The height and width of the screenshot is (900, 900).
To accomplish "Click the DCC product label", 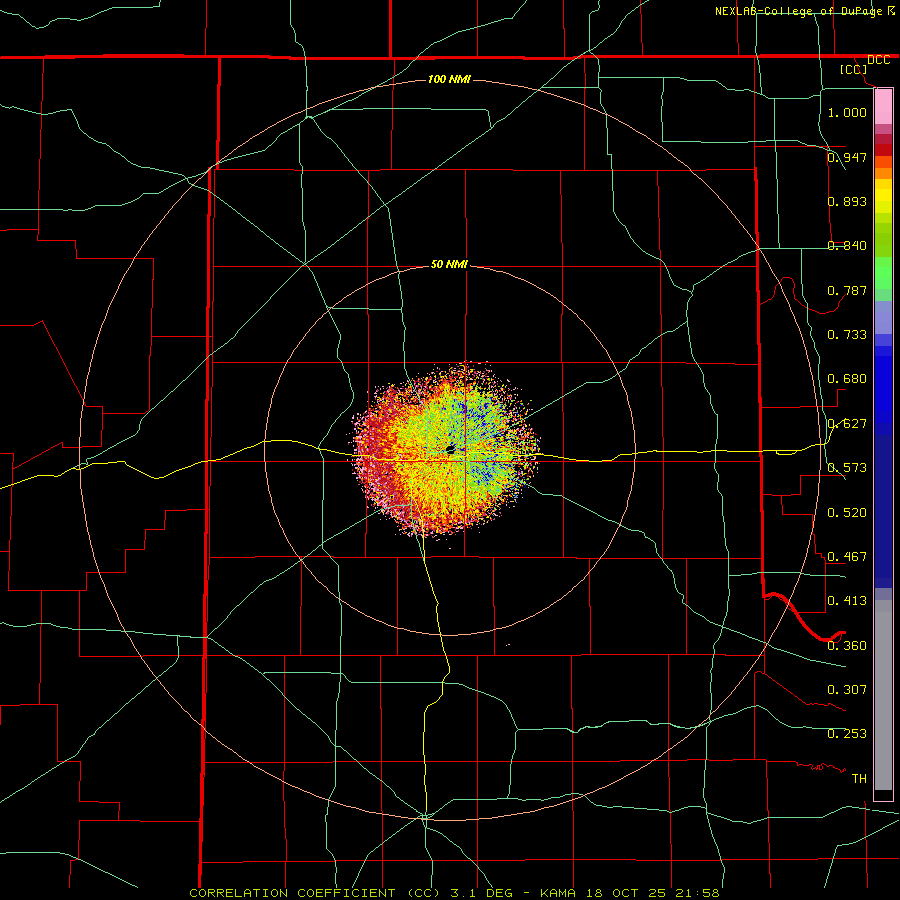I will point(878,60).
